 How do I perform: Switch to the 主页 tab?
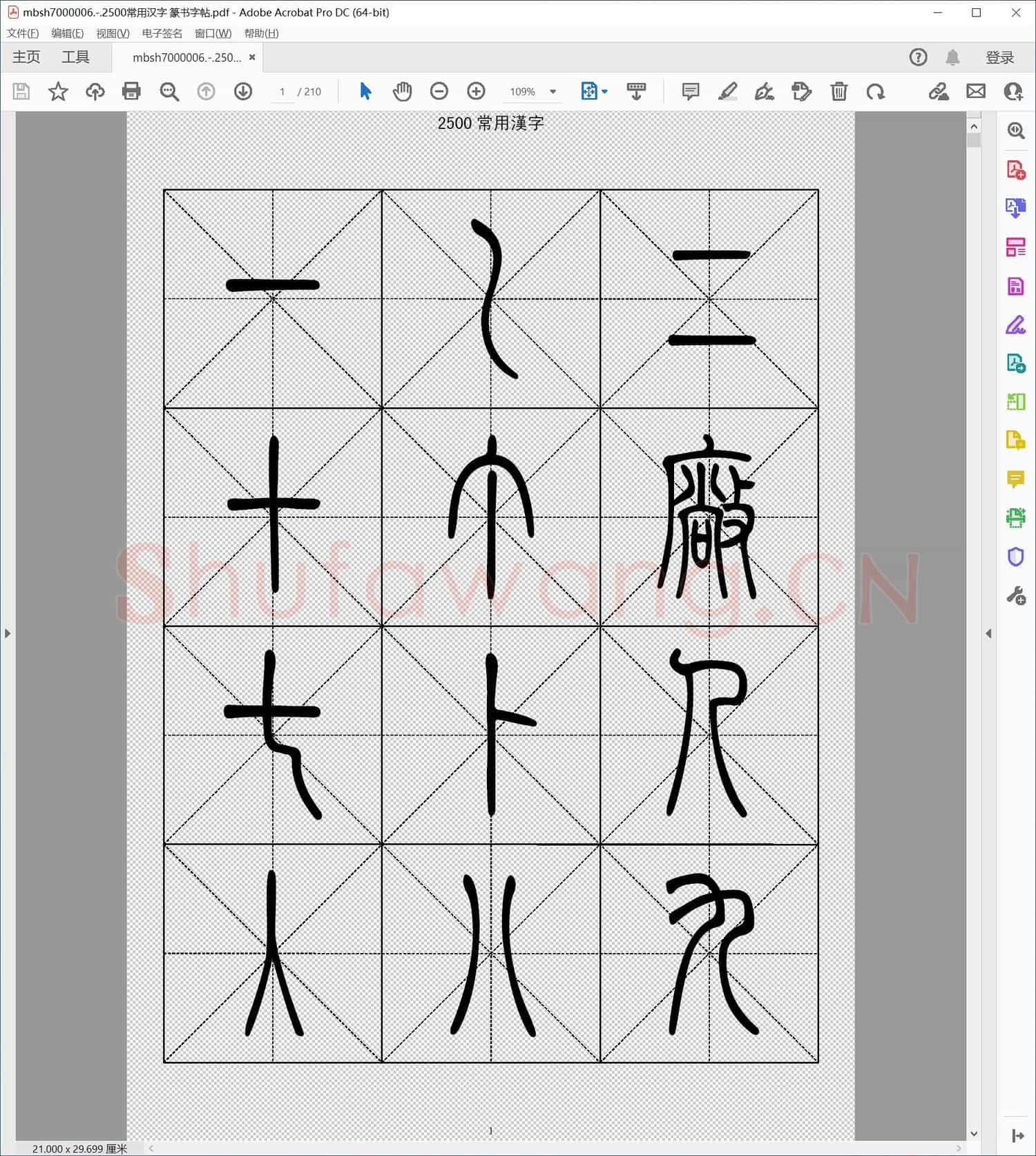coord(26,57)
